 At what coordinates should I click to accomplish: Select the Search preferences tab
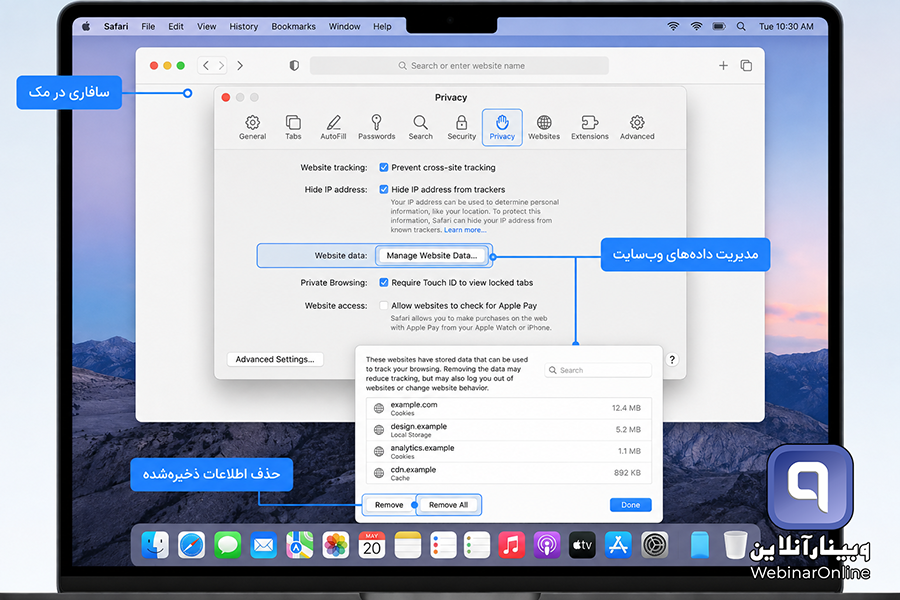click(x=420, y=127)
